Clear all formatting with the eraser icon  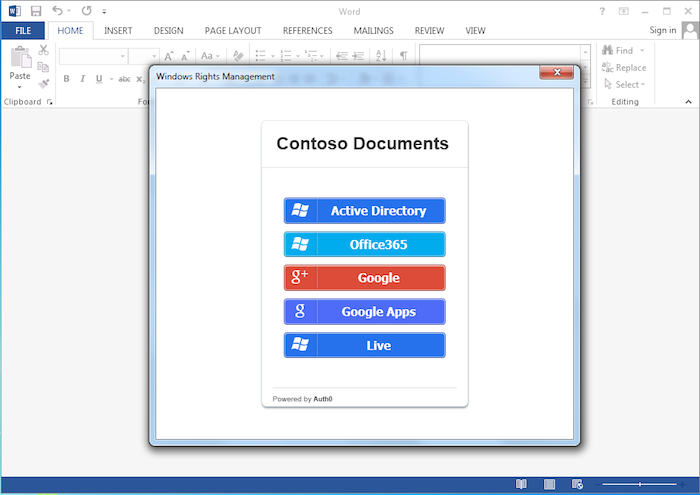point(238,56)
